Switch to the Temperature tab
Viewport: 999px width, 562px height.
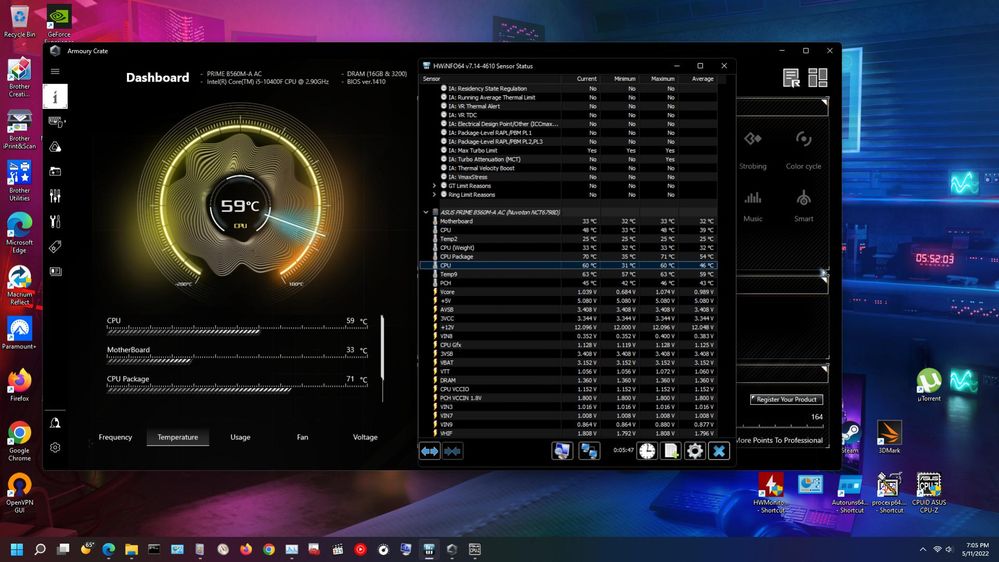[178, 437]
